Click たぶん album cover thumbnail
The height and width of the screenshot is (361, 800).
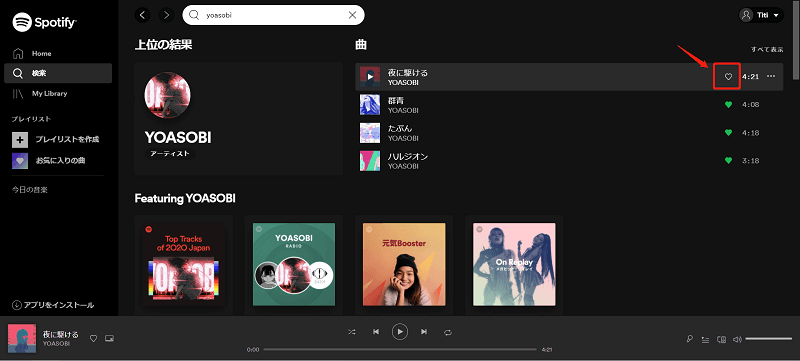point(370,133)
